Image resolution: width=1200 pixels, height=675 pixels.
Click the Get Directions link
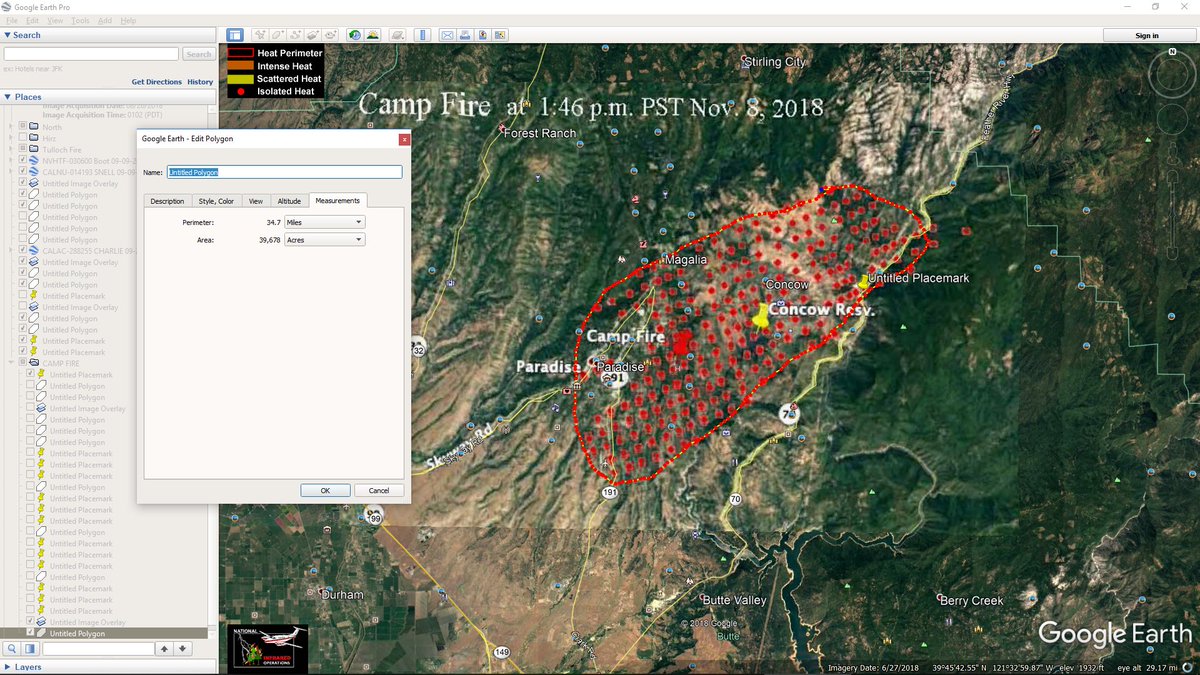click(157, 82)
